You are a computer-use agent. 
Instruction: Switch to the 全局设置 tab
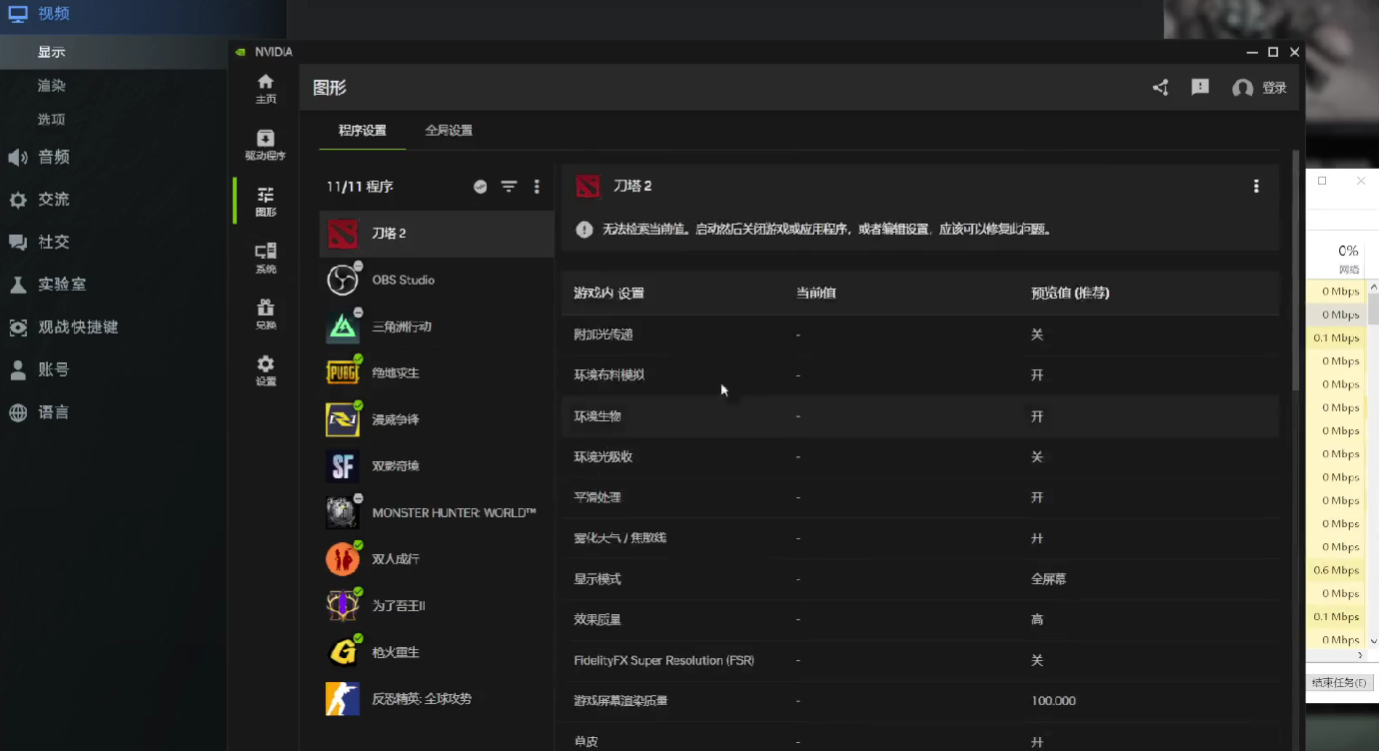click(448, 131)
